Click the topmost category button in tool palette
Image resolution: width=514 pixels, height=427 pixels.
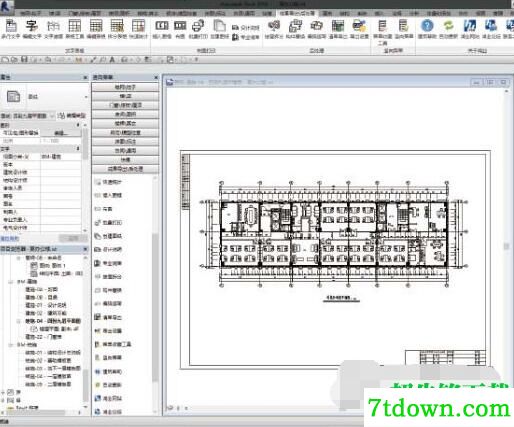pos(125,87)
